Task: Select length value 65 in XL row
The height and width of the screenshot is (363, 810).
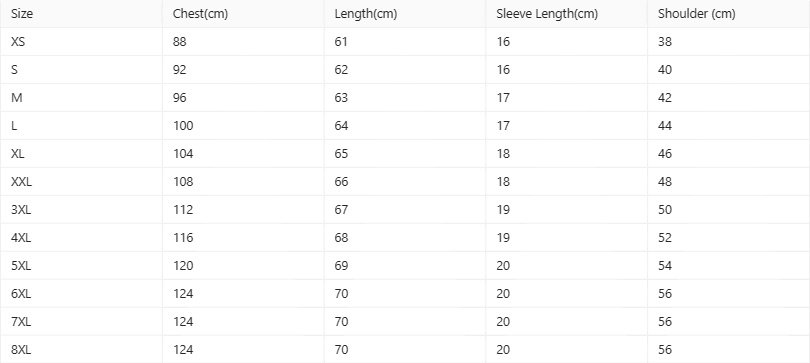Action: (341, 154)
